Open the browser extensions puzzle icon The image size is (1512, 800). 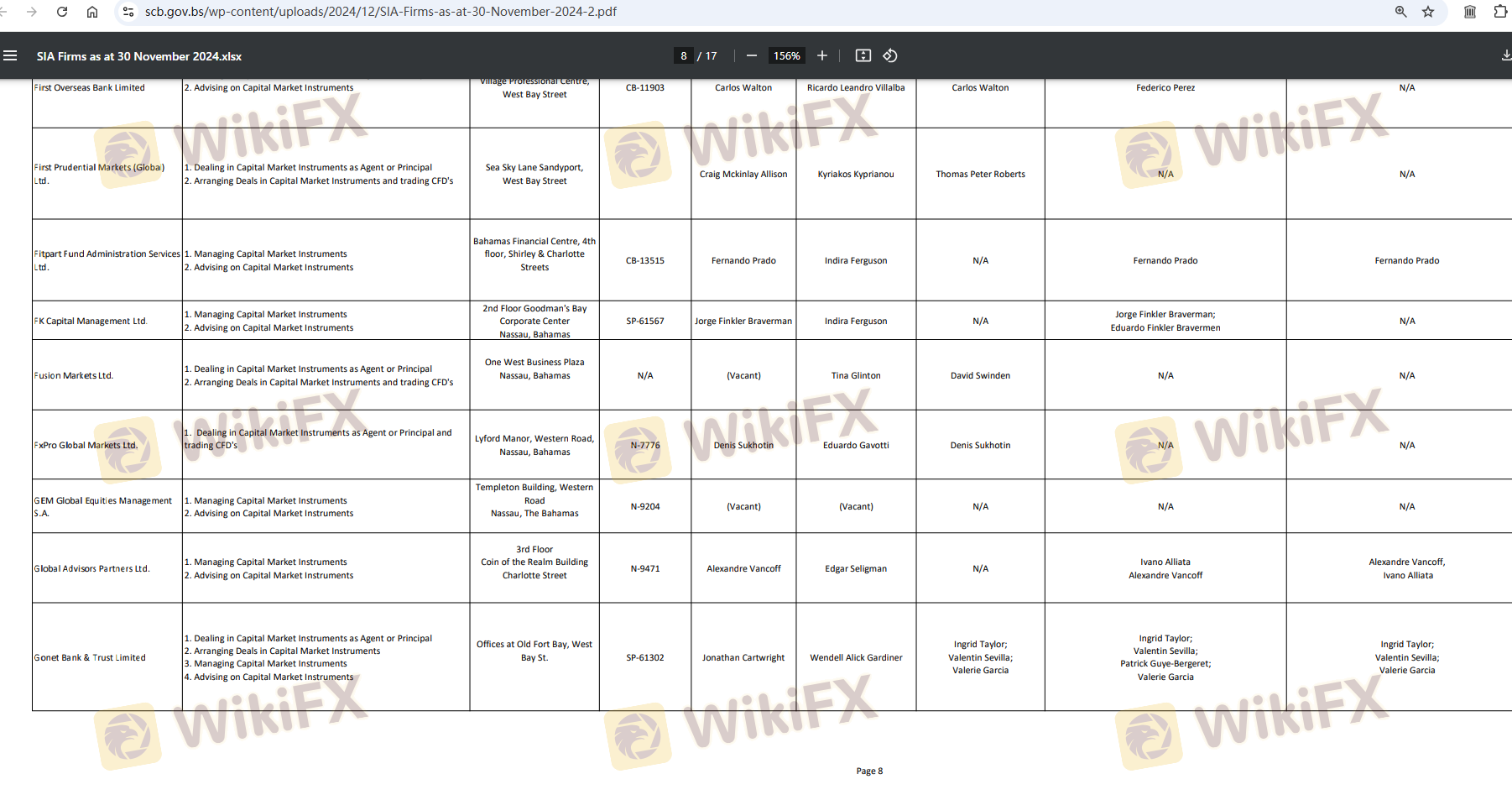click(1500, 12)
